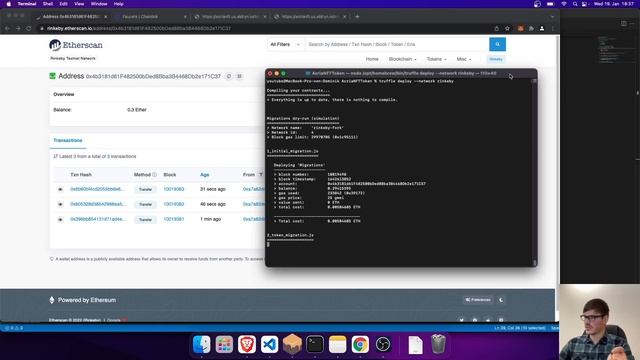Screen dimensions: 640x360
Task: Open the 1 min ago transaction hash
Action: pyautogui.click(x=98, y=219)
